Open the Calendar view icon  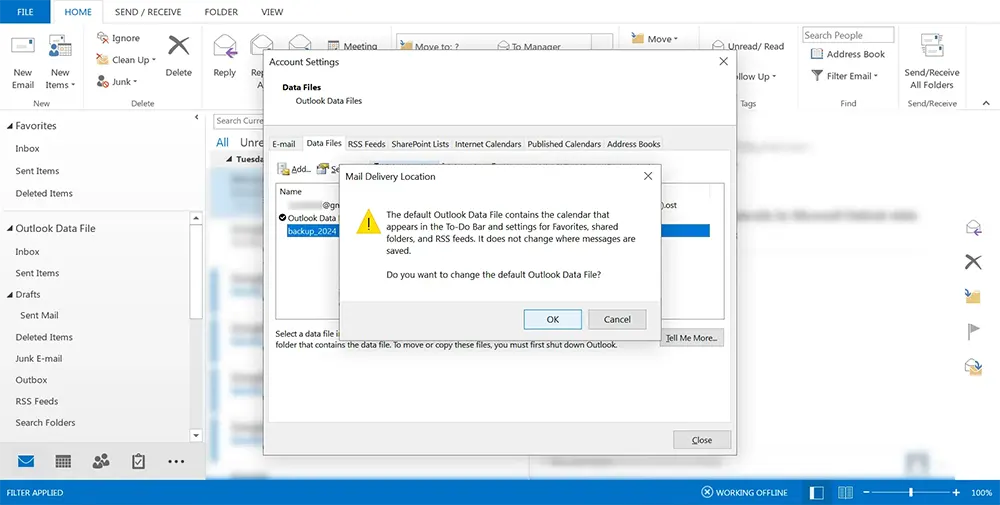tap(63, 461)
